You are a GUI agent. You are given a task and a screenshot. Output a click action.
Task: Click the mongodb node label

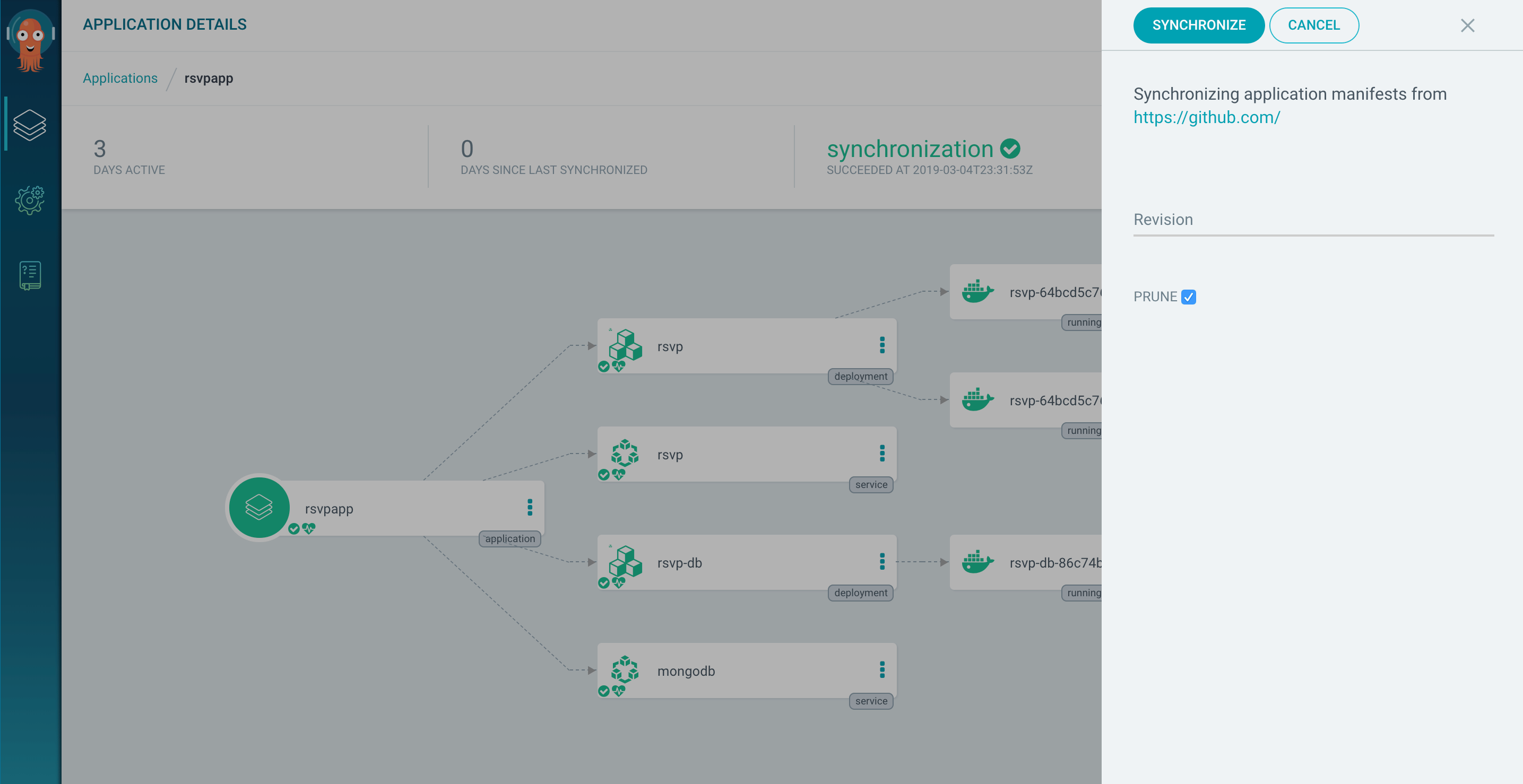tap(687, 671)
